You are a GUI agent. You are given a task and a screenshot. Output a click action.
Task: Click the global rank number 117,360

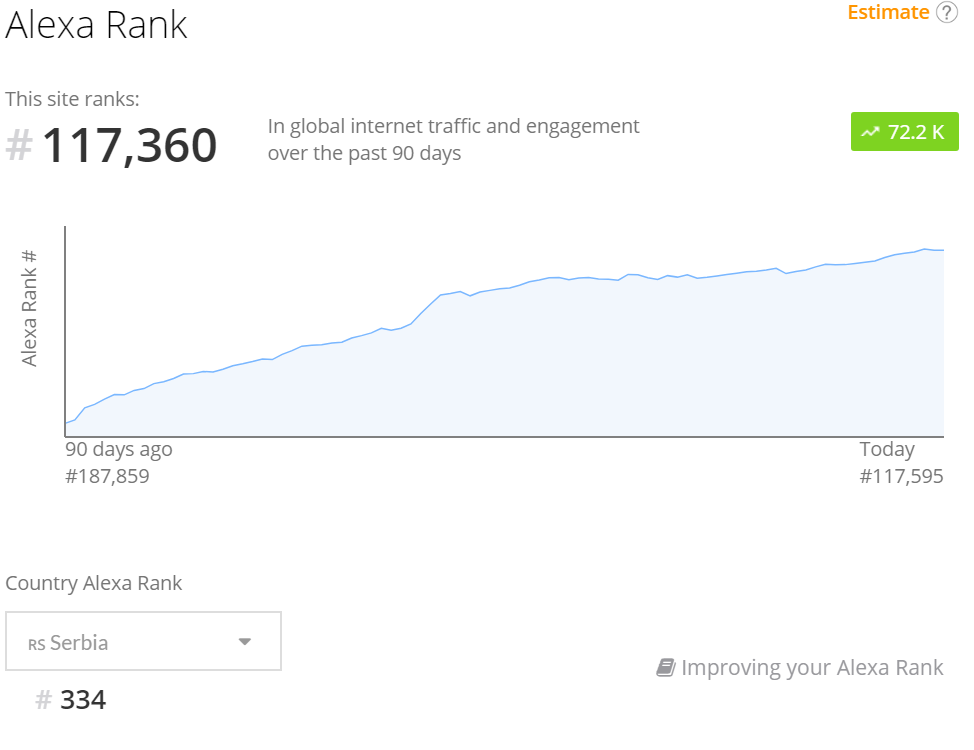(130, 145)
